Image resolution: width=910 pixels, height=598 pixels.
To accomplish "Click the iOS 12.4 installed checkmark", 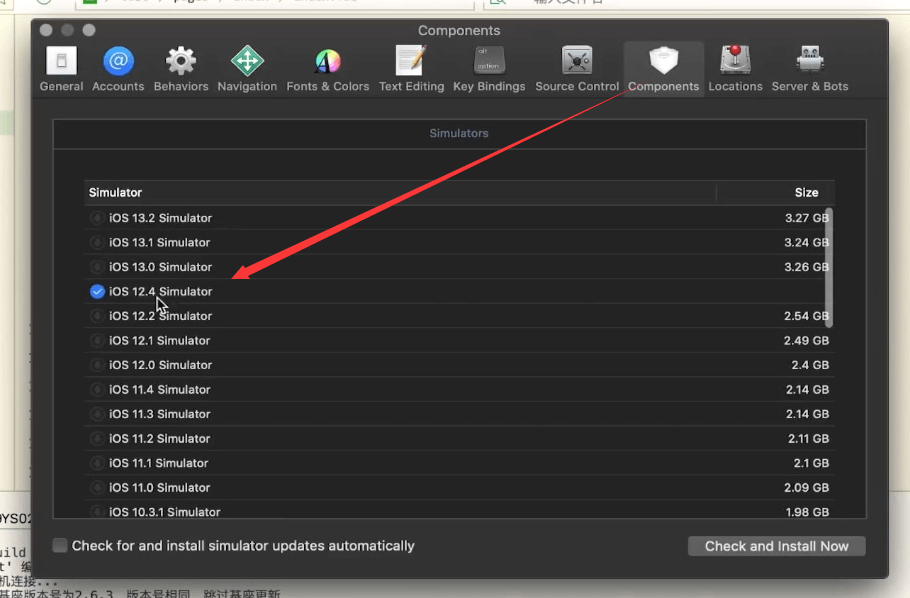I will [97, 291].
